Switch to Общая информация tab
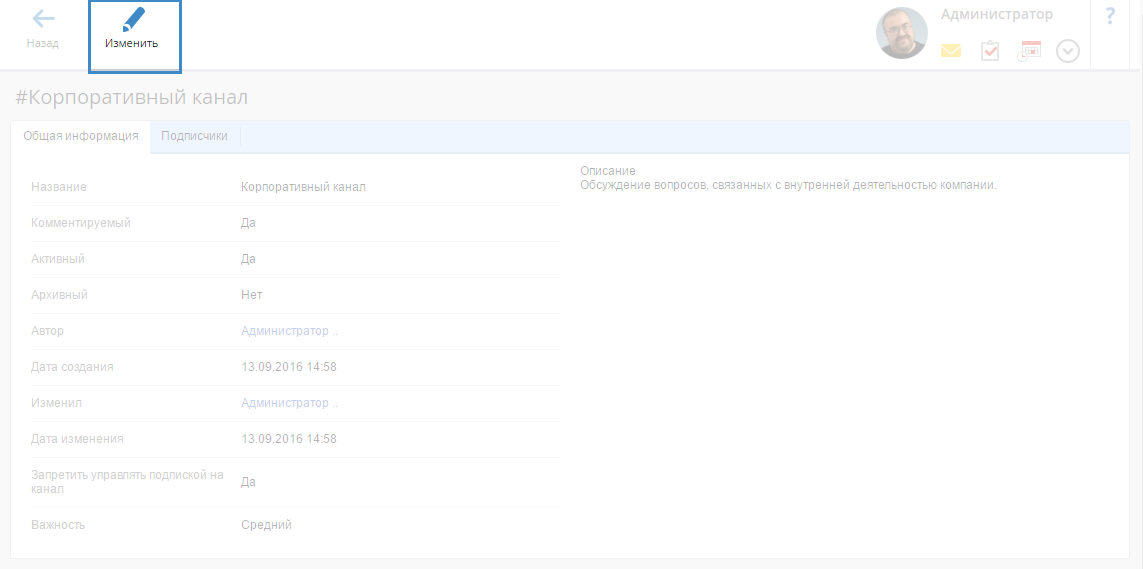The width and height of the screenshot is (1143, 569). pyautogui.click(x=81, y=136)
